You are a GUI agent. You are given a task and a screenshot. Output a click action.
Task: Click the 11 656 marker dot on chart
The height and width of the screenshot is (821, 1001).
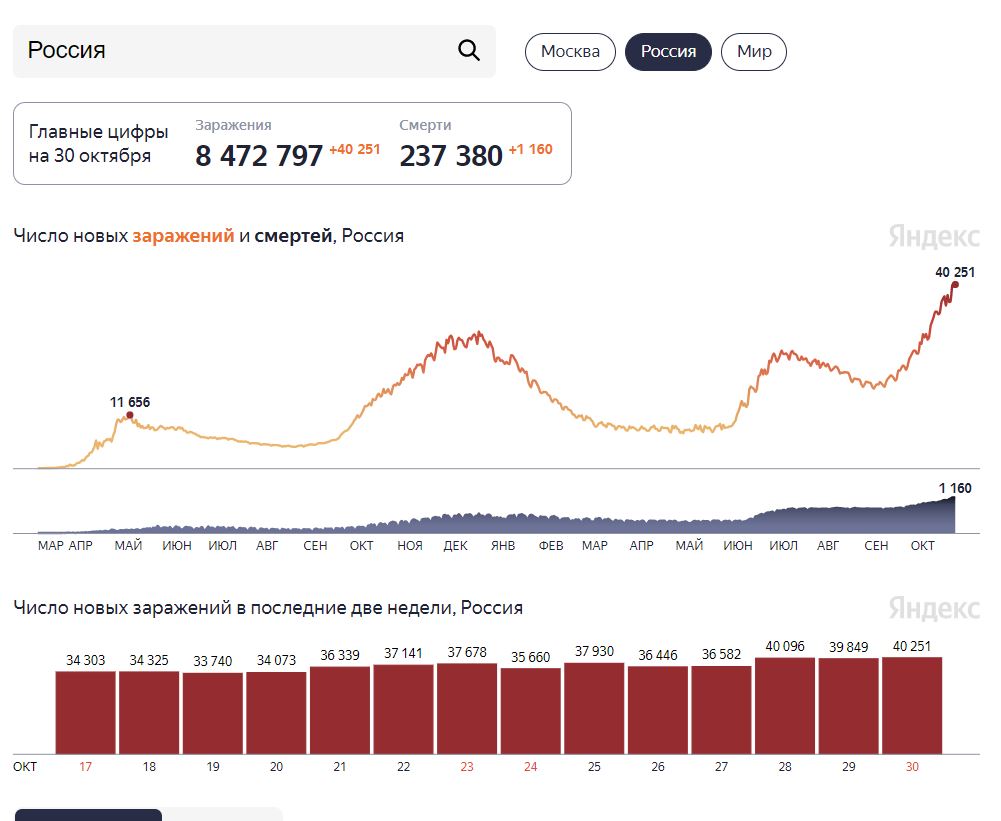tap(130, 415)
